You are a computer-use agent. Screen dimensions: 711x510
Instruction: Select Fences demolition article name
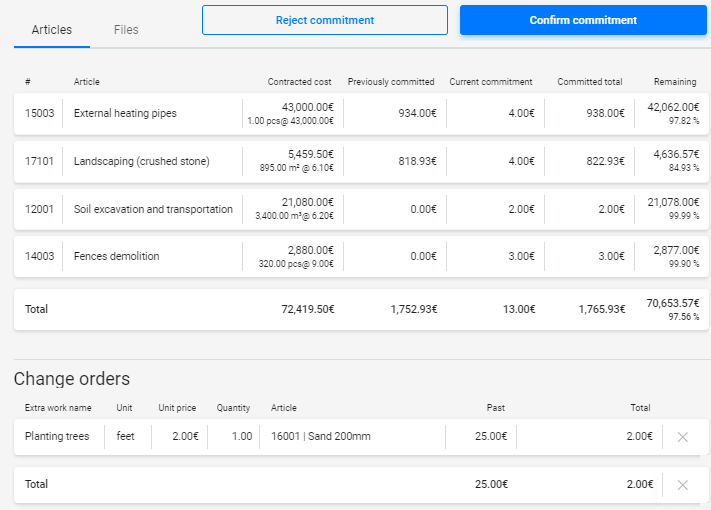pyautogui.click(x=117, y=256)
